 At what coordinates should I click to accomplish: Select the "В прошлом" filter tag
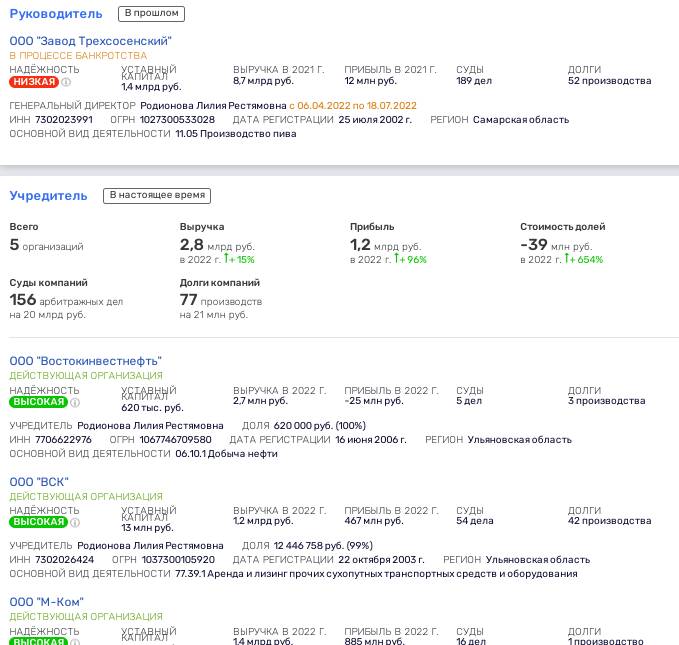coord(151,14)
